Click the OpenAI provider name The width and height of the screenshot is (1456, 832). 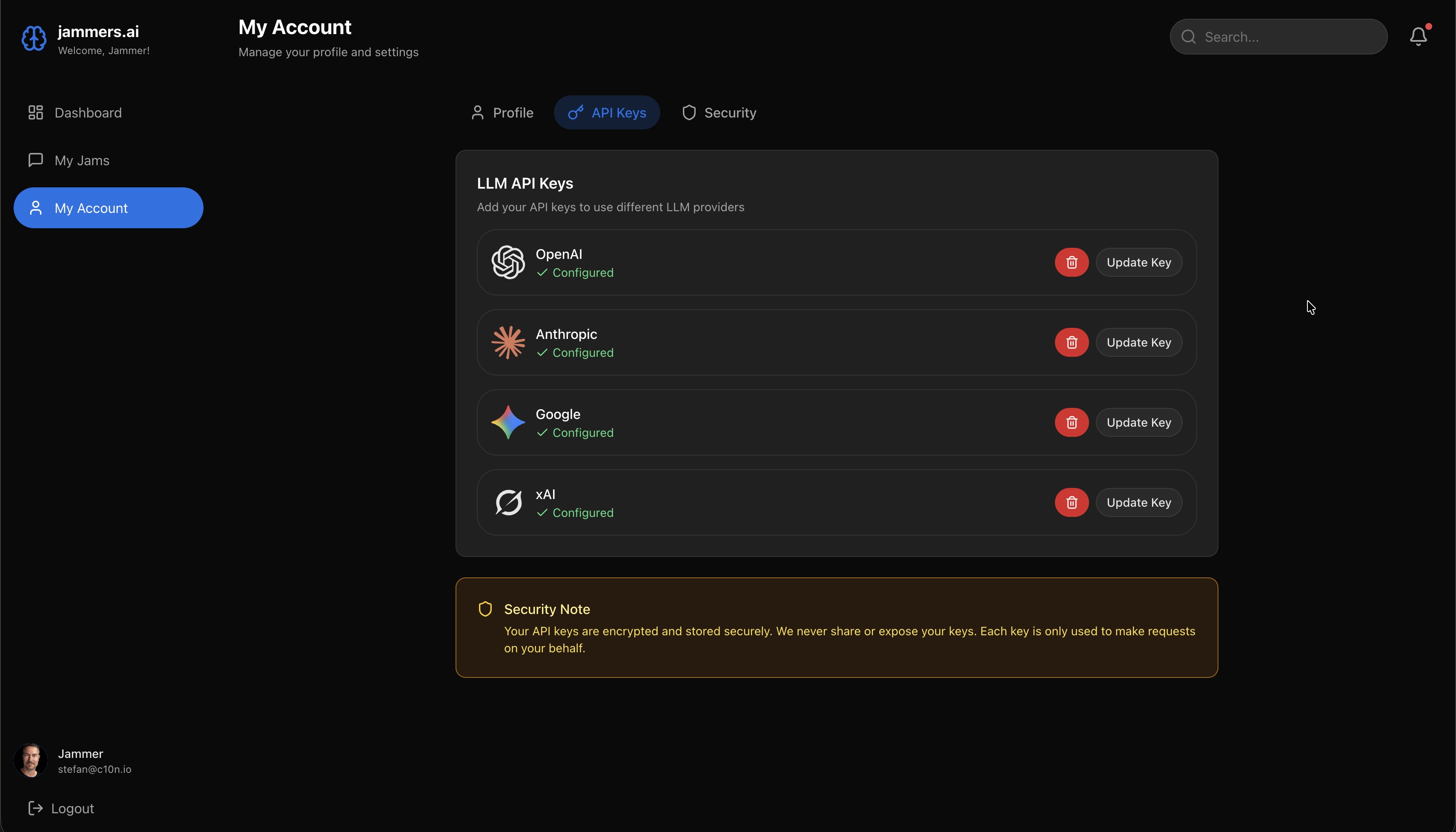coord(559,254)
